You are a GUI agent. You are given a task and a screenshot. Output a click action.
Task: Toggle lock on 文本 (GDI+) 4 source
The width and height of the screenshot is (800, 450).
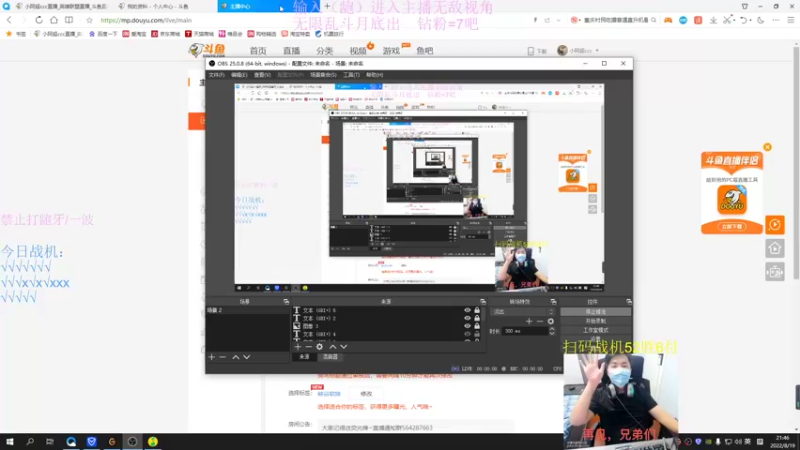click(x=477, y=334)
